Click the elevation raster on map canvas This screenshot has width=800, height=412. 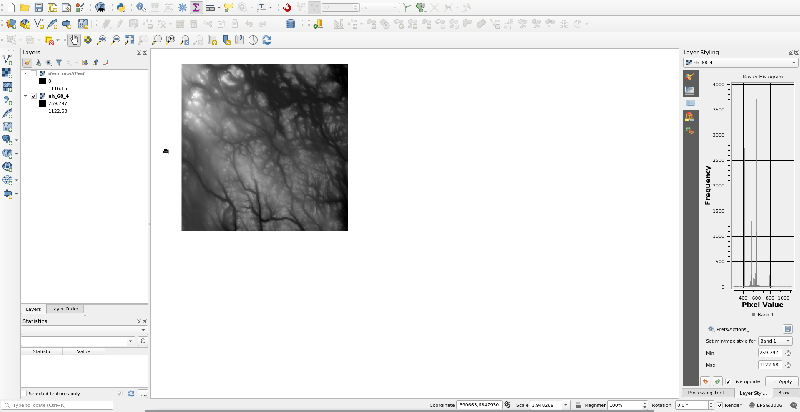pyautogui.click(x=264, y=147)
